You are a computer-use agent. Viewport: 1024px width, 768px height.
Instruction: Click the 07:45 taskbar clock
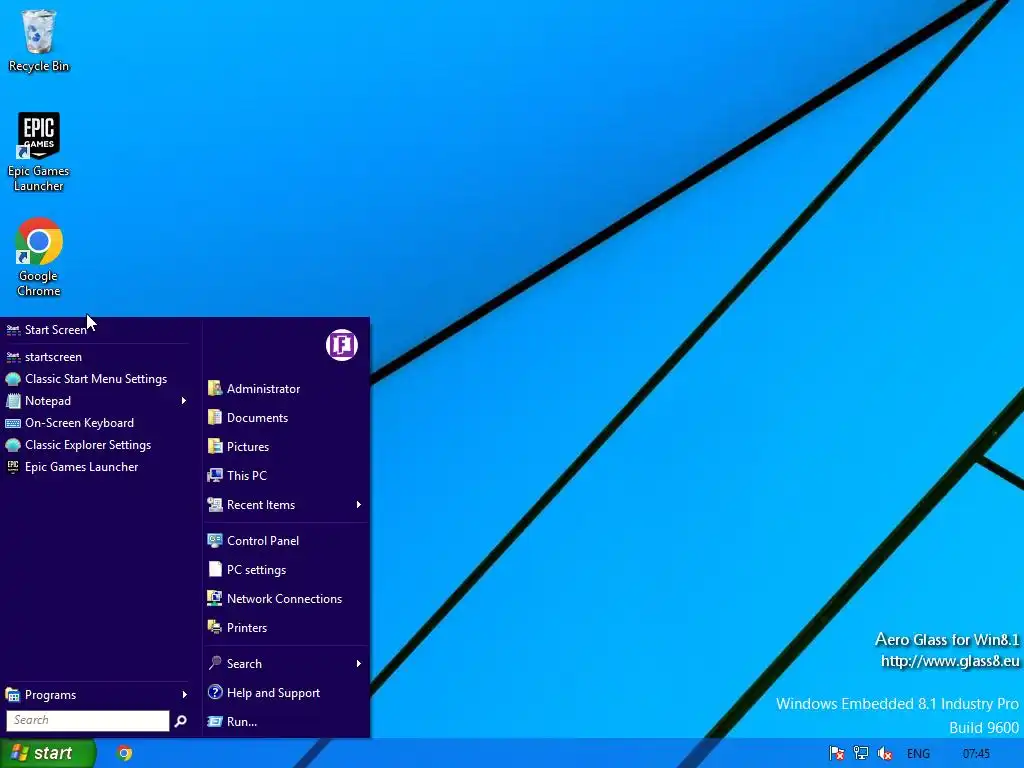(x=976, y=754)
